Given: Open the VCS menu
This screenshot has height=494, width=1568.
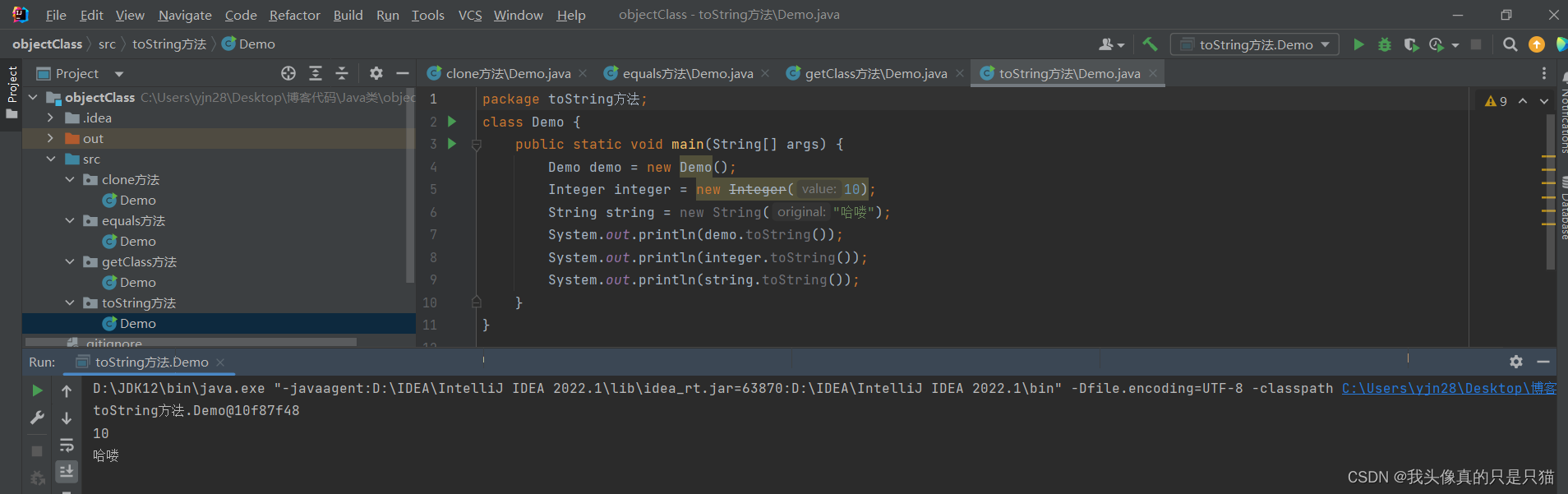Looking at the screenshot, I should [x=470, y=15].
